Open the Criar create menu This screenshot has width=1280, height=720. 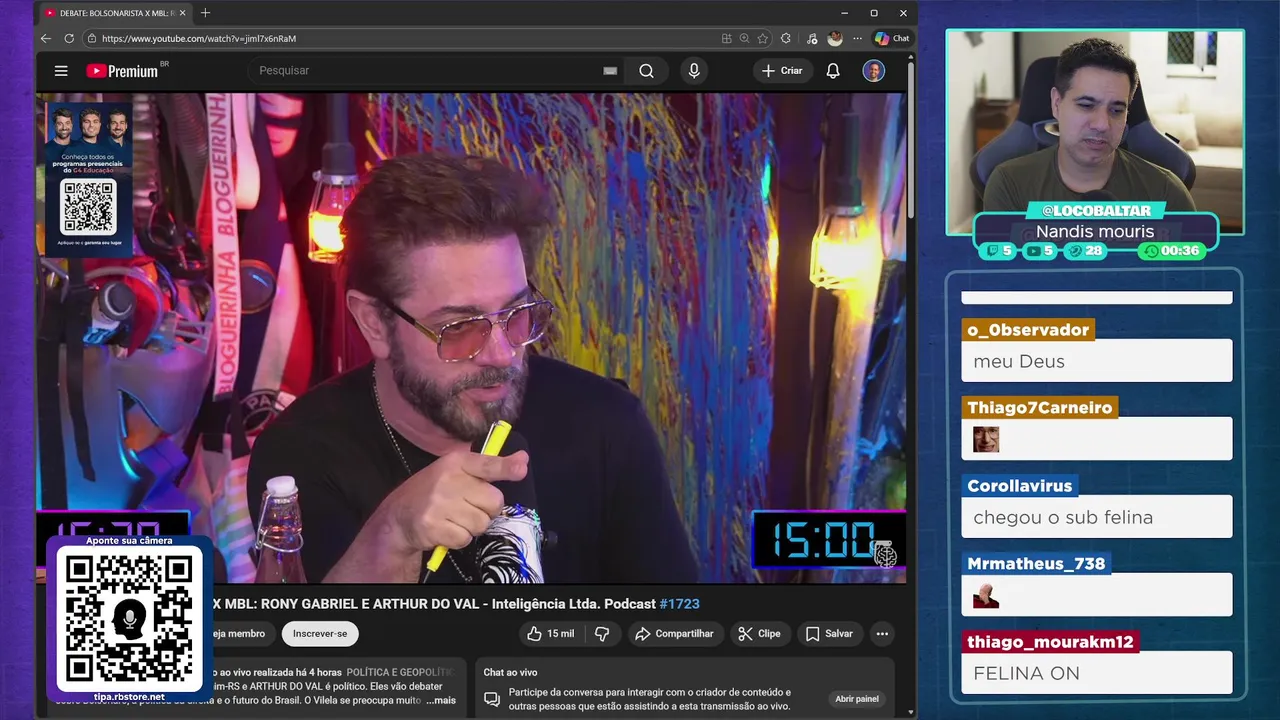(x=782, y=71)
